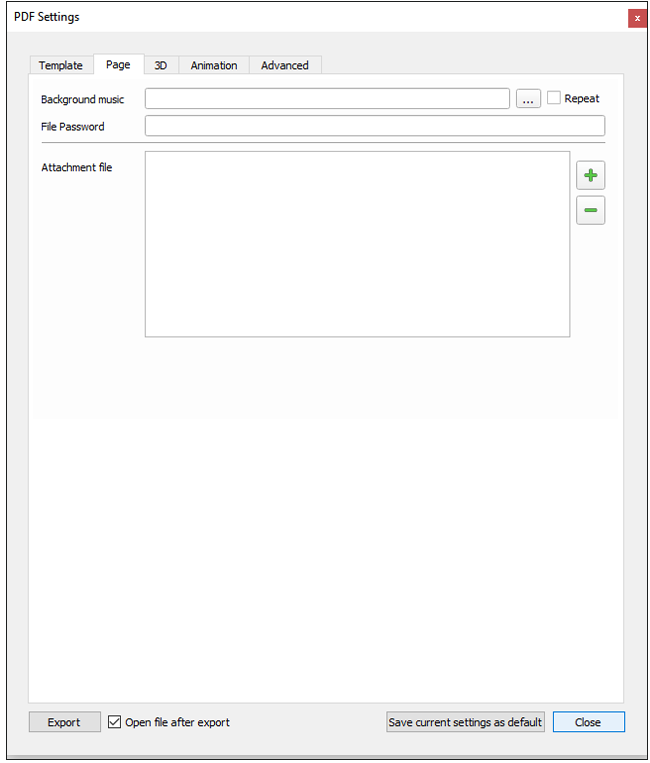Click the Close button at the bottom
650x763 pixels.
[x=588, y=722]
